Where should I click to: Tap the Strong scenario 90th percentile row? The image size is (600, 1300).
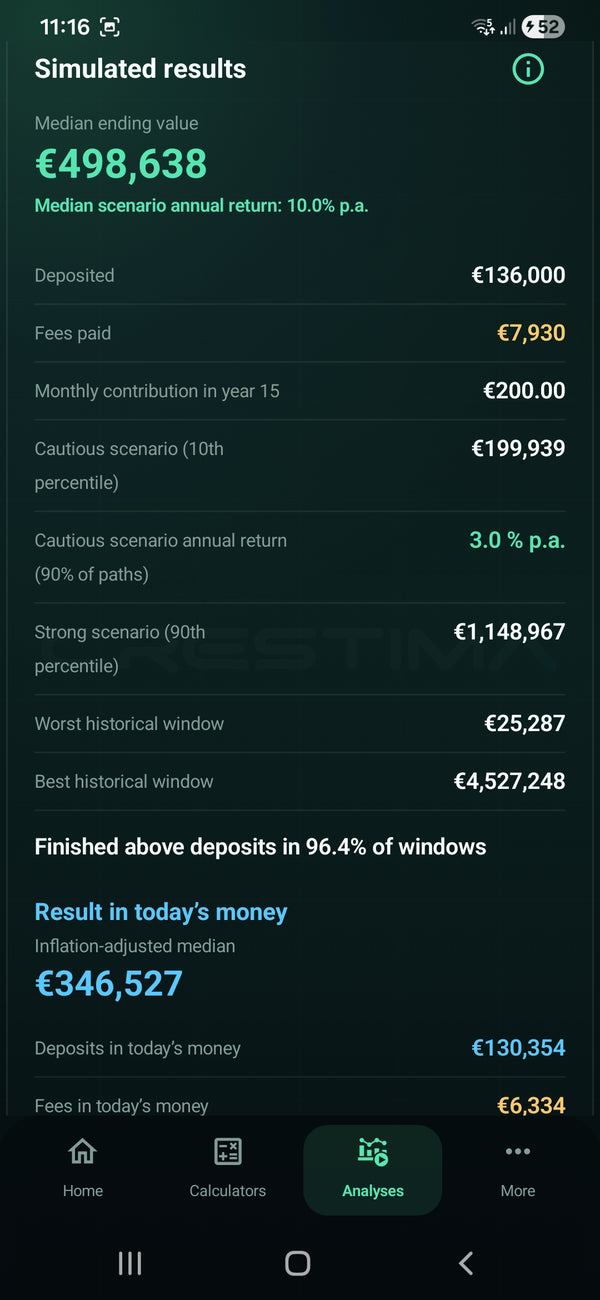[300, 649]
